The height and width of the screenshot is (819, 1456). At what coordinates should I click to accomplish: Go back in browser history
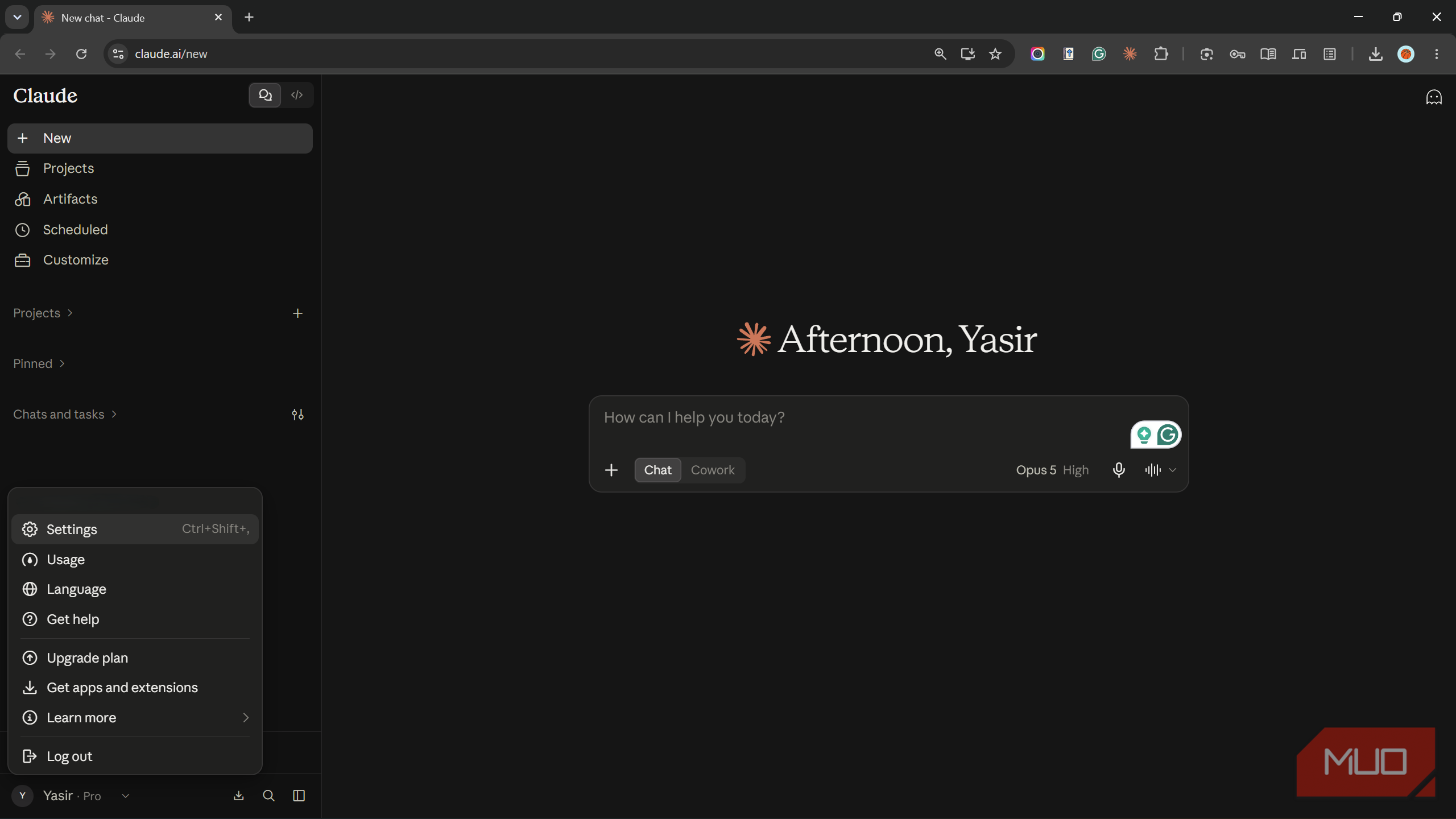point(20,54)
